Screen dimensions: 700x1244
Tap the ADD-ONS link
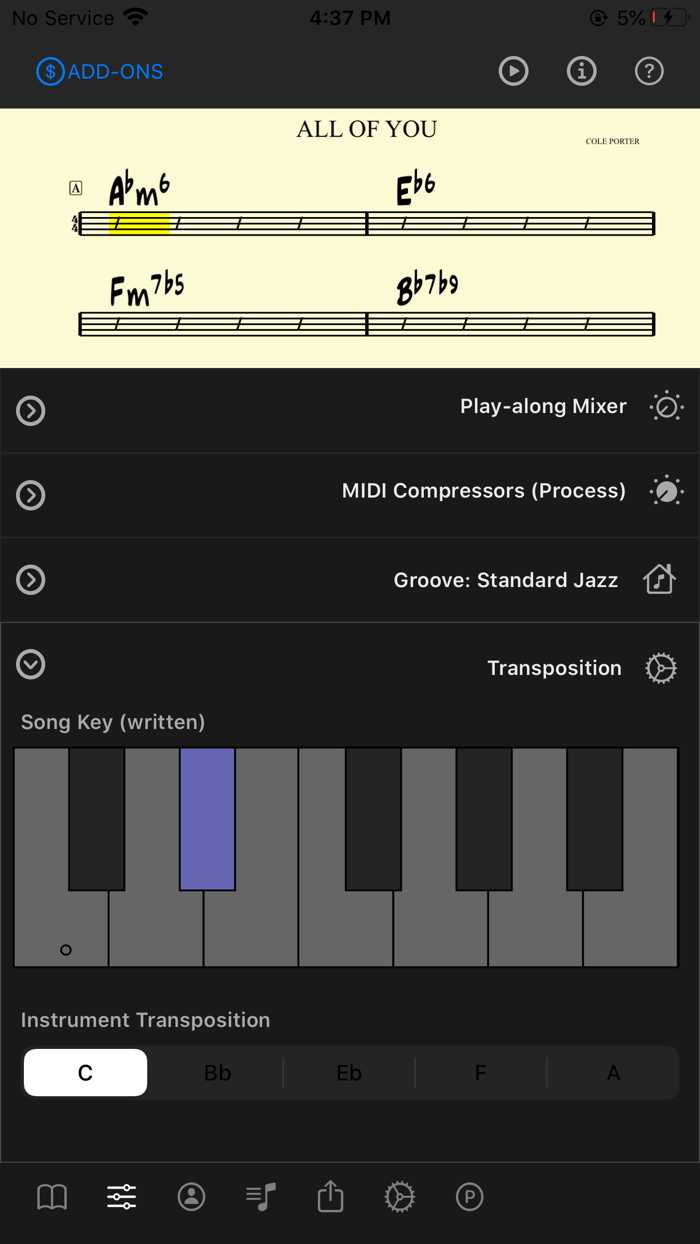point(98,71)
